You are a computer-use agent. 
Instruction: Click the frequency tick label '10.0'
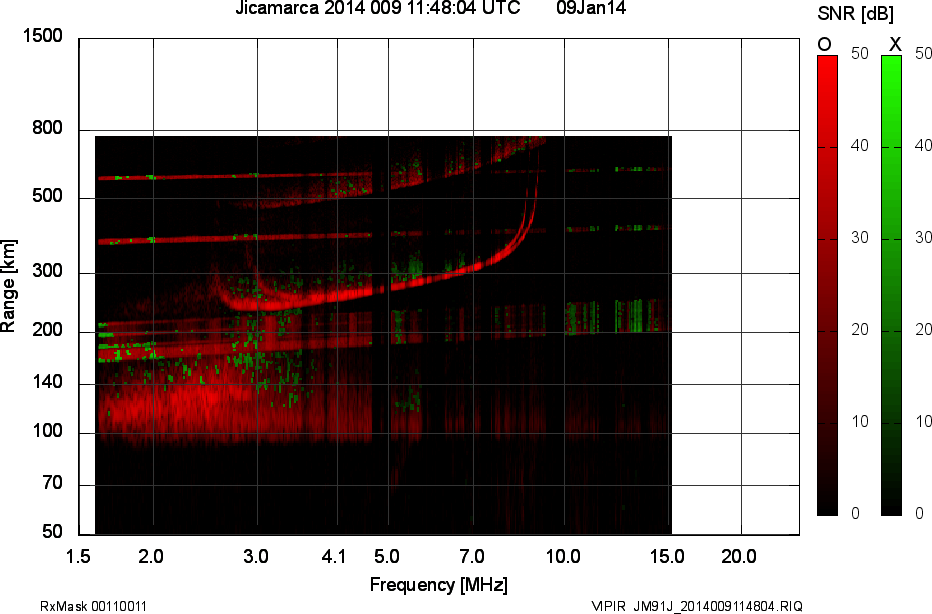(x=563, y=557)
